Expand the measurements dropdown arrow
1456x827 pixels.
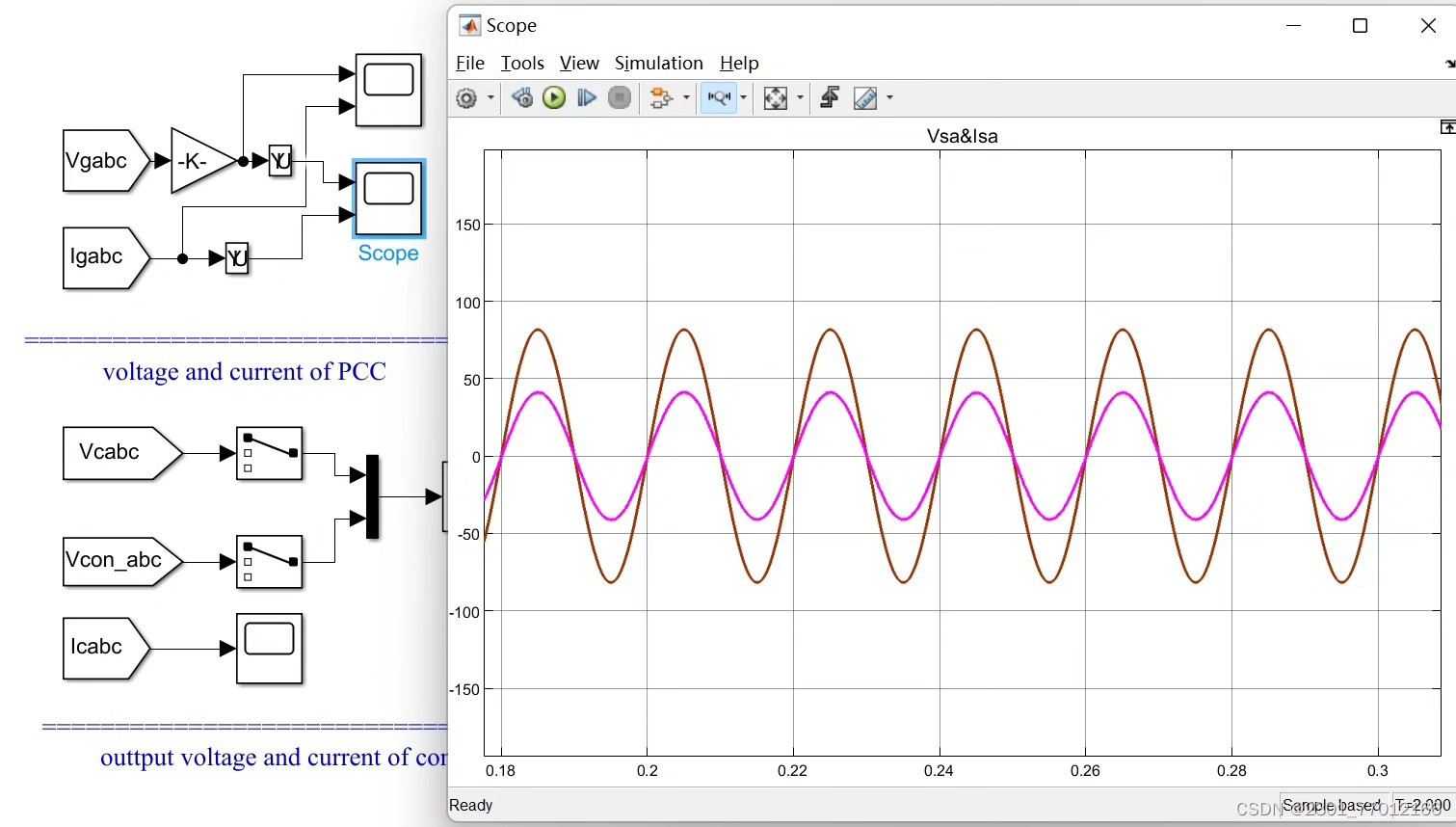coord(889,98)
